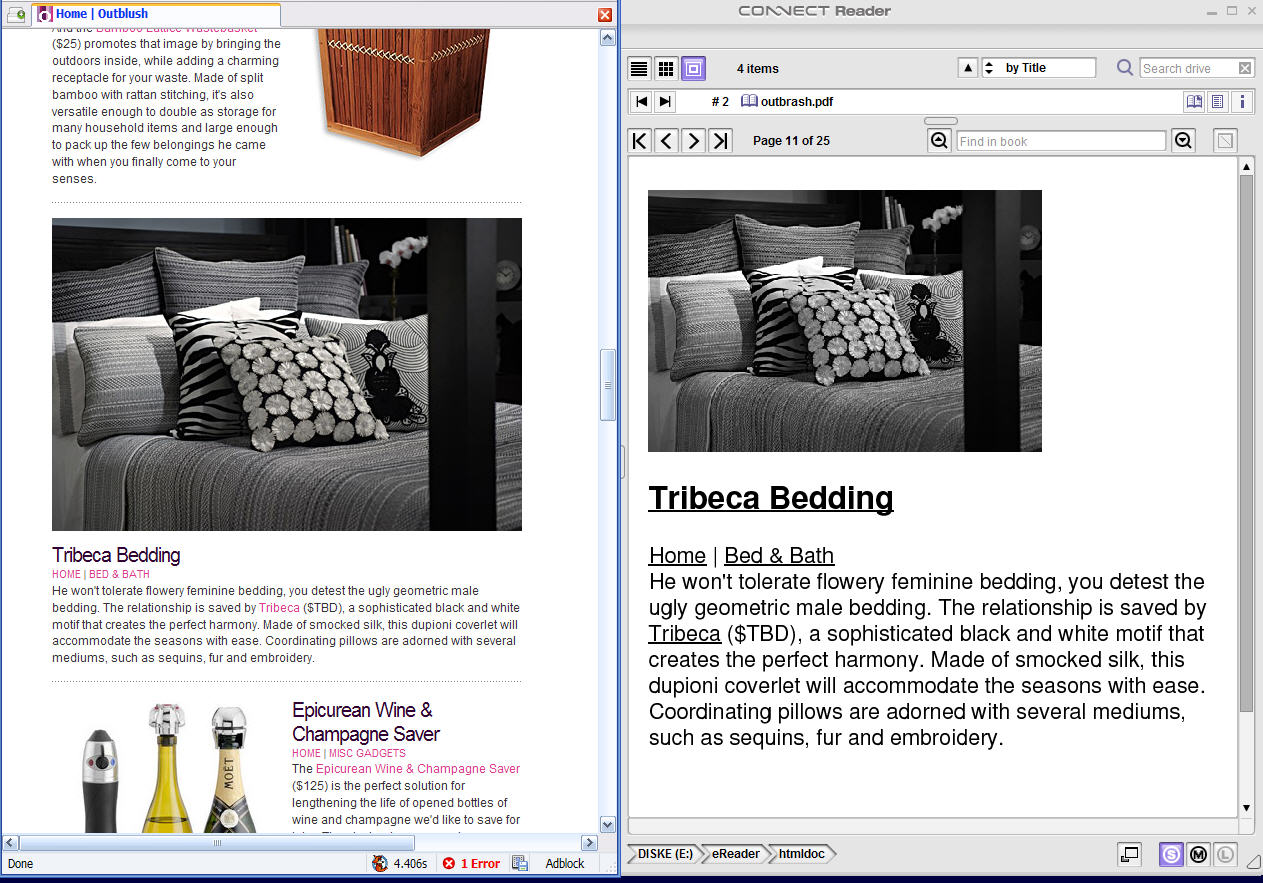
Task: Click page icon beside Adblock
Action: point(520,863)
